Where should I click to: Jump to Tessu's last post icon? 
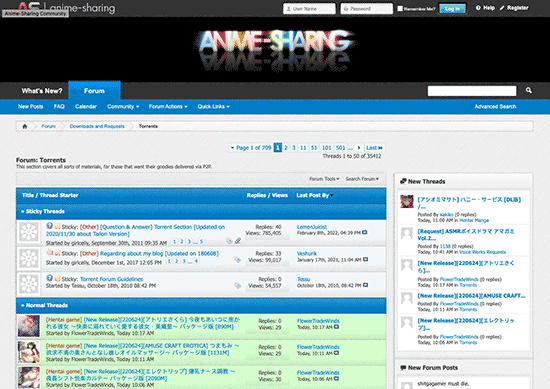pos(365,285)
